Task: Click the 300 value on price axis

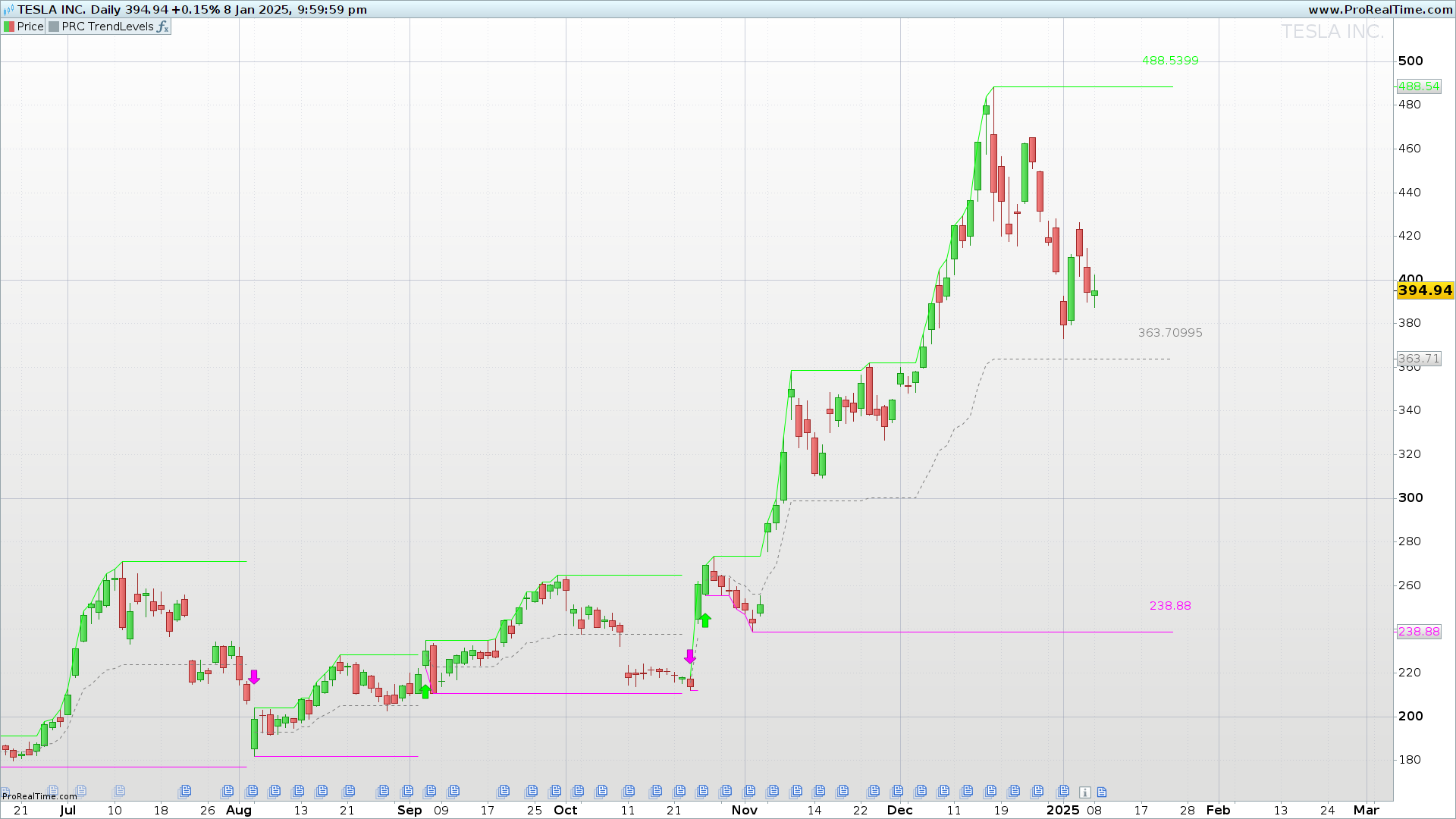Action: (1410, 497)
